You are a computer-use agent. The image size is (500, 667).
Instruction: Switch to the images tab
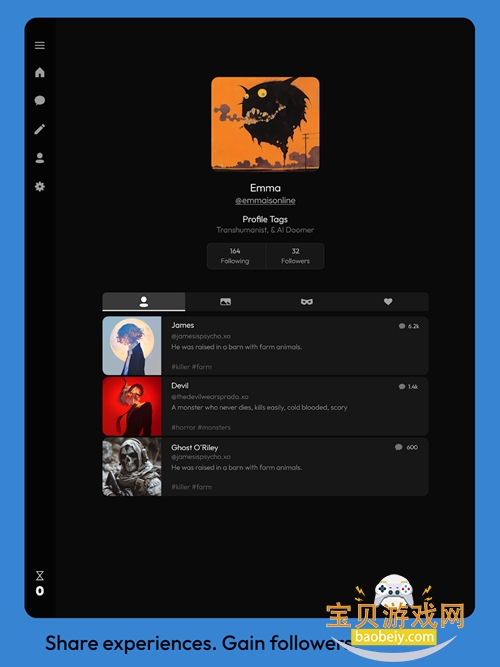point(226,302)
